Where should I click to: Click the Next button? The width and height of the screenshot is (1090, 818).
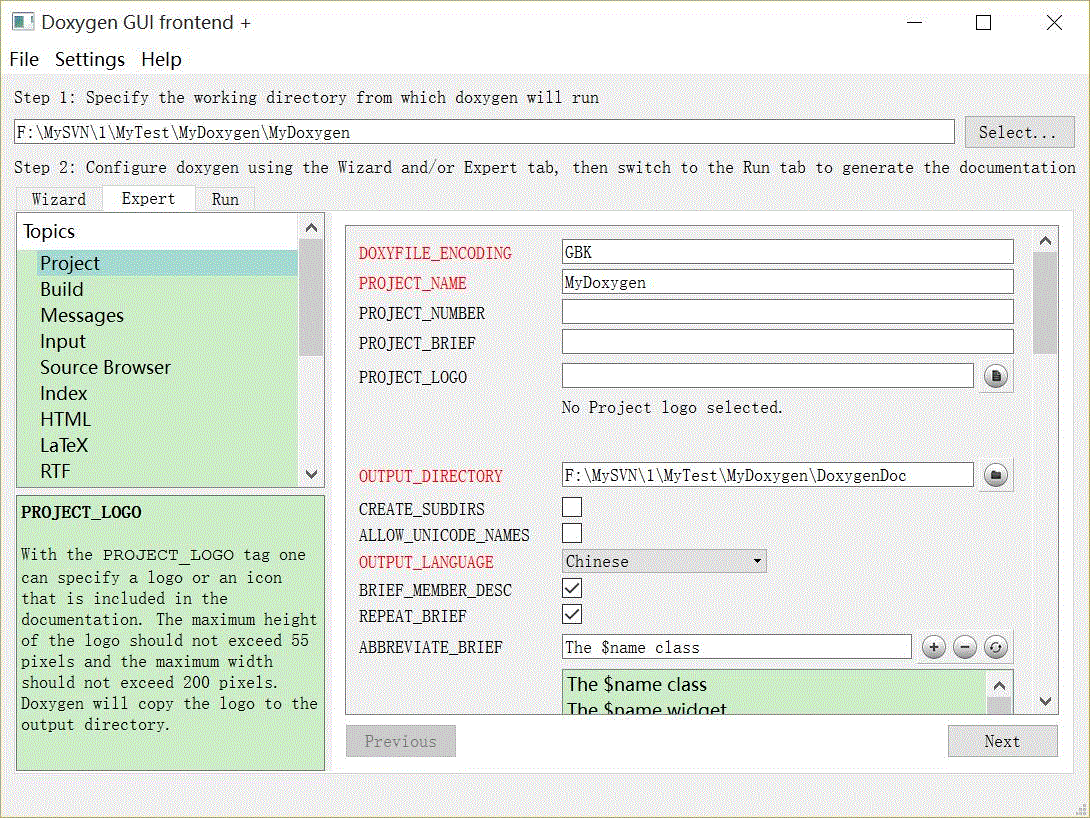coord(1002,742)
